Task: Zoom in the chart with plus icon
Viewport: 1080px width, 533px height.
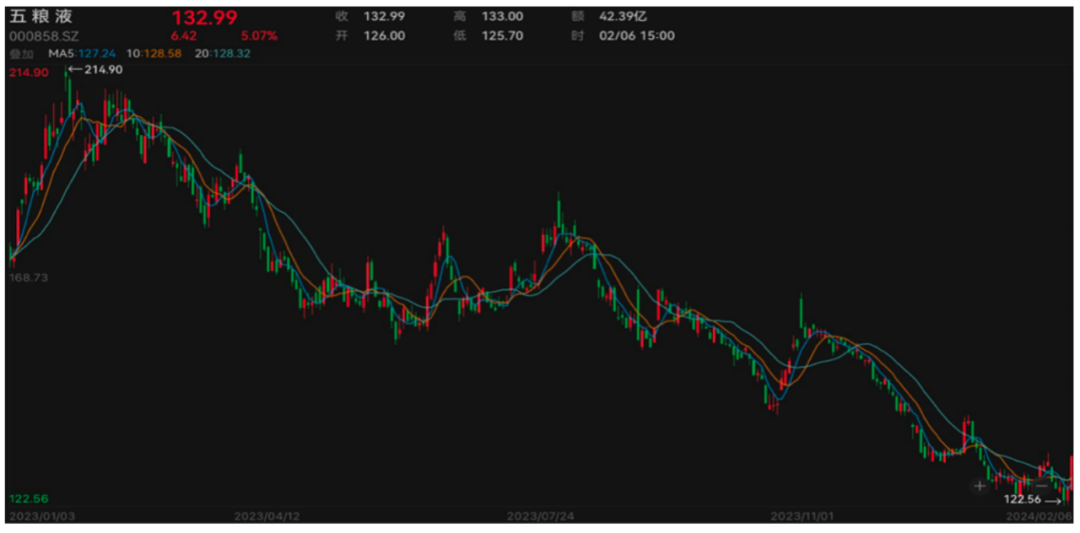Action: 979,486
